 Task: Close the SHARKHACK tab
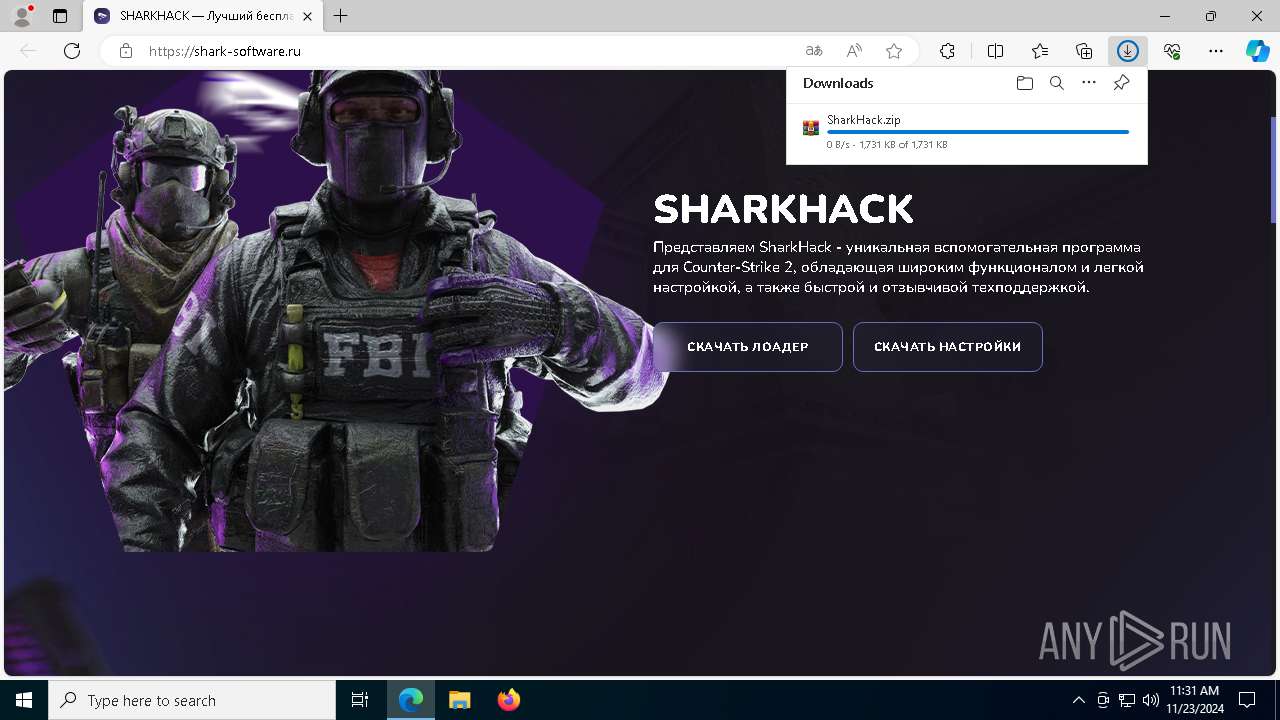click(x=307, y=16)
